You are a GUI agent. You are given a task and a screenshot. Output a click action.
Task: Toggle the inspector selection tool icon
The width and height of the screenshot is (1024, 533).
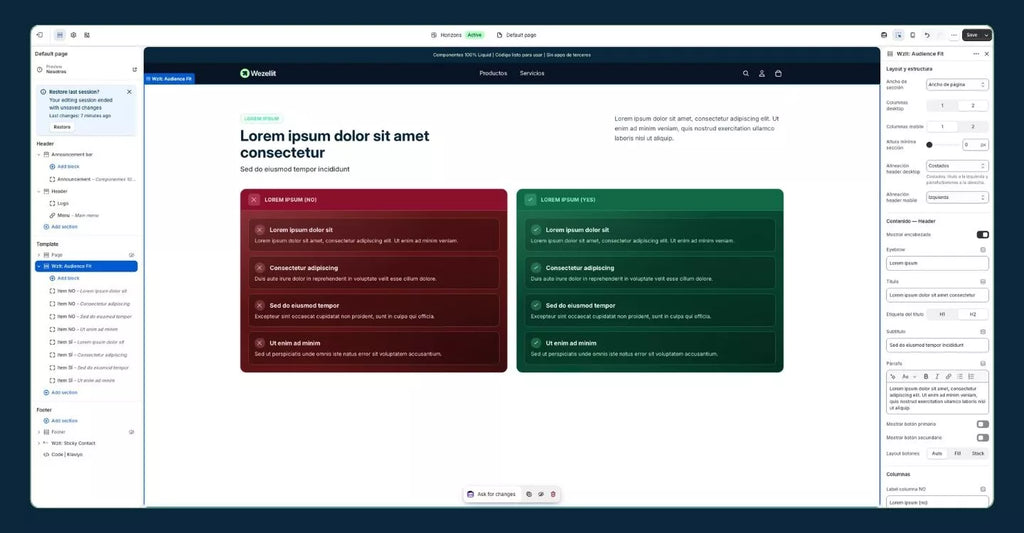pos(899,35)
